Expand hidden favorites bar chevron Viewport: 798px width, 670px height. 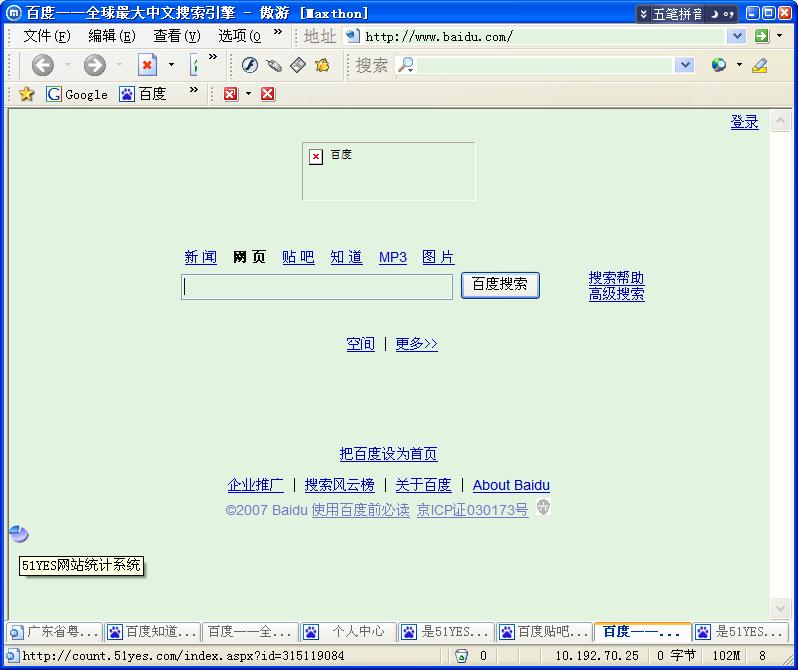click(x=193, y=90)
